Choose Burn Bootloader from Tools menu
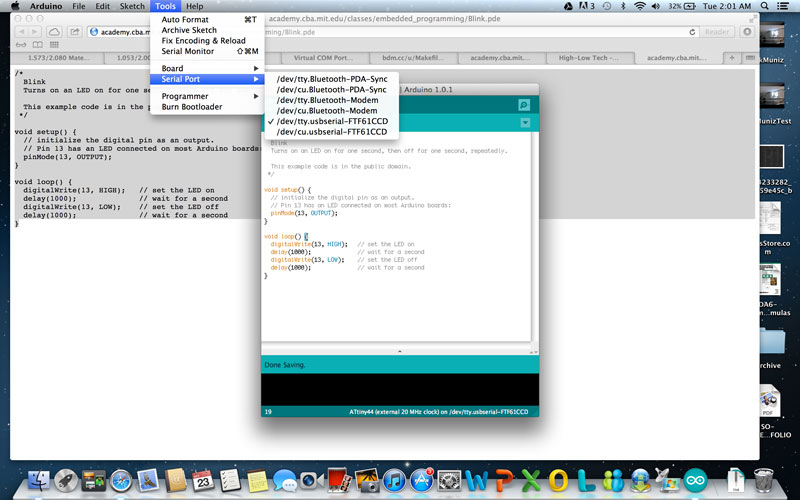Viewport: 800px width, 500px height. (x=192, y=107)
